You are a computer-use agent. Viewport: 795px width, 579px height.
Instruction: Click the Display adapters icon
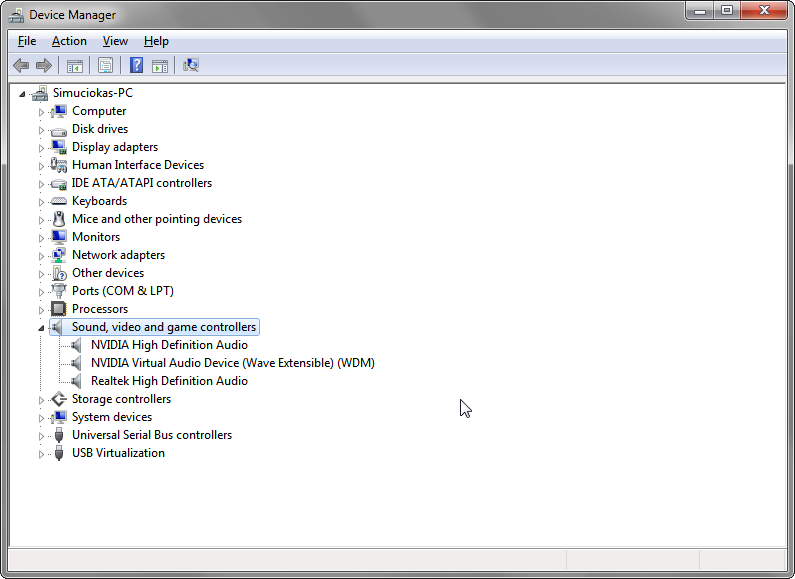tap(59, 147)
